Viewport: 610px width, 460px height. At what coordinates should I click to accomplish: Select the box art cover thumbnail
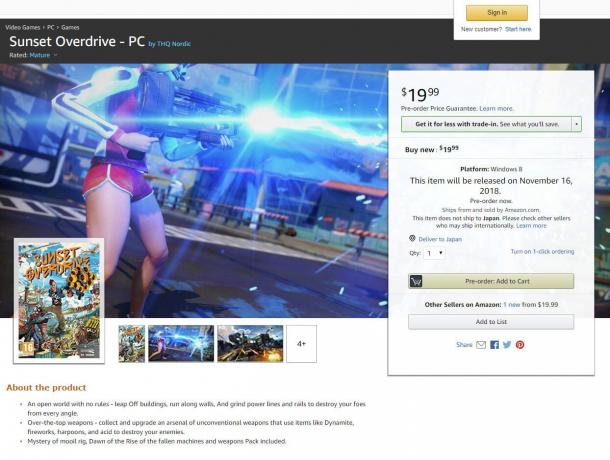point(131,344)
